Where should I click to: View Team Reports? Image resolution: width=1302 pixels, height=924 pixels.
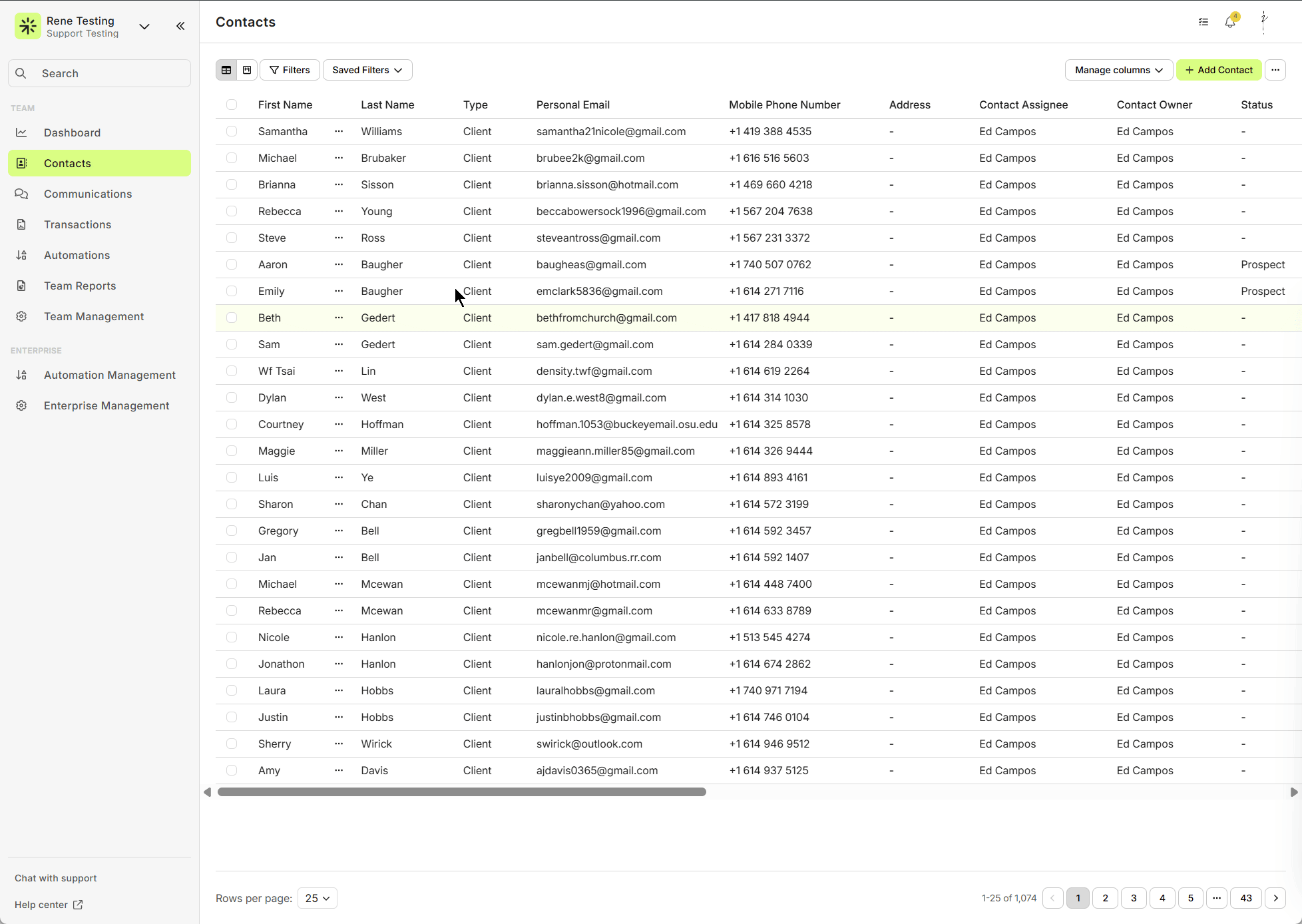[x=79, y=286]
